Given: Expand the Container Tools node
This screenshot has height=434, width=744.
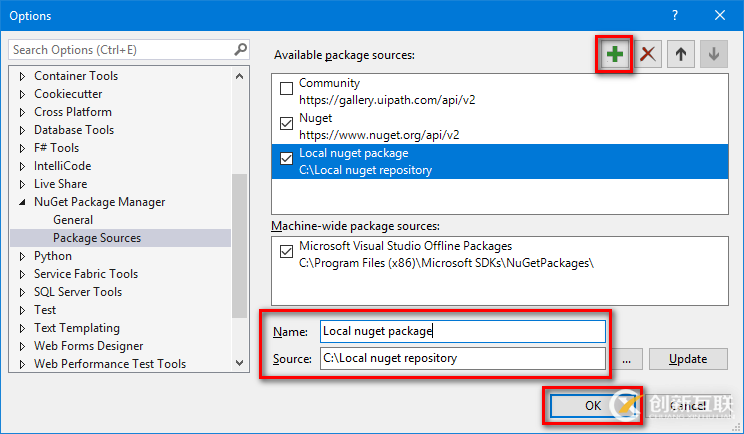Looking at the screenshot, I should coord(22,76).
